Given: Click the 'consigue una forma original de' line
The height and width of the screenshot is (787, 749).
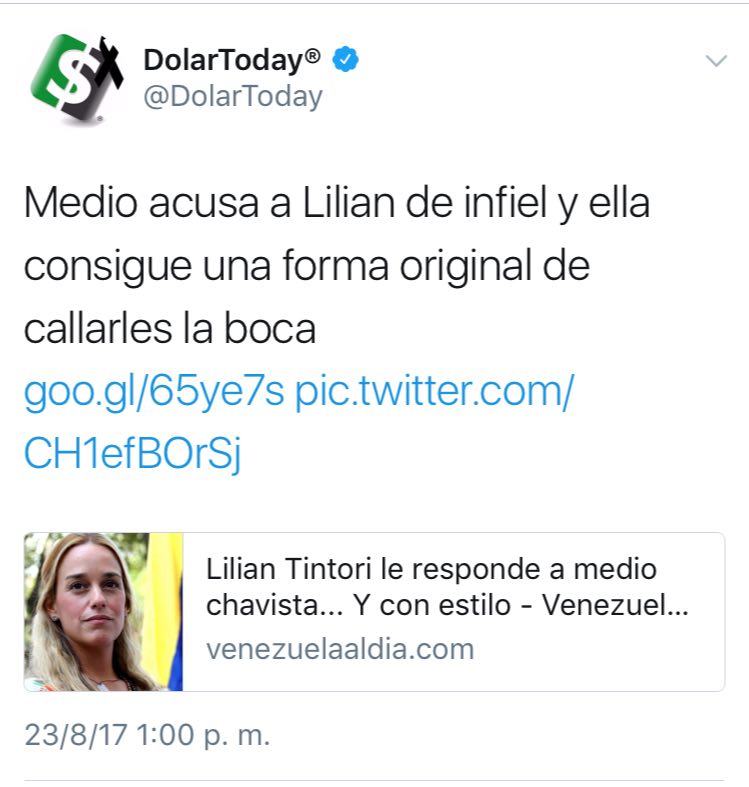Looking at the screenshot, I should point(307,267).
